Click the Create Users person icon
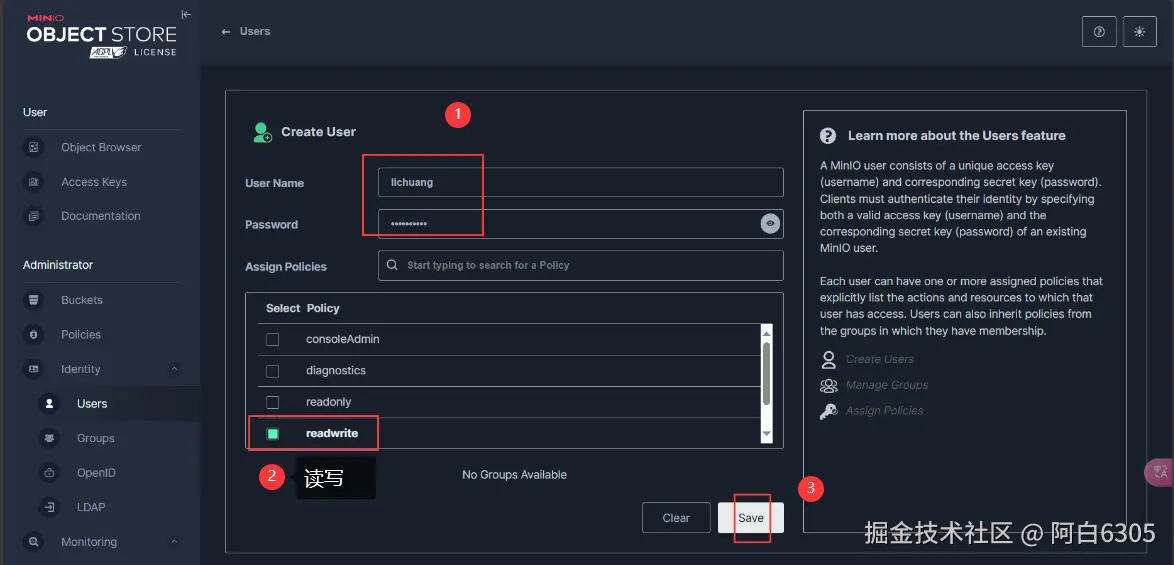This screenshot has width=1174, height=565. [828, 359]
